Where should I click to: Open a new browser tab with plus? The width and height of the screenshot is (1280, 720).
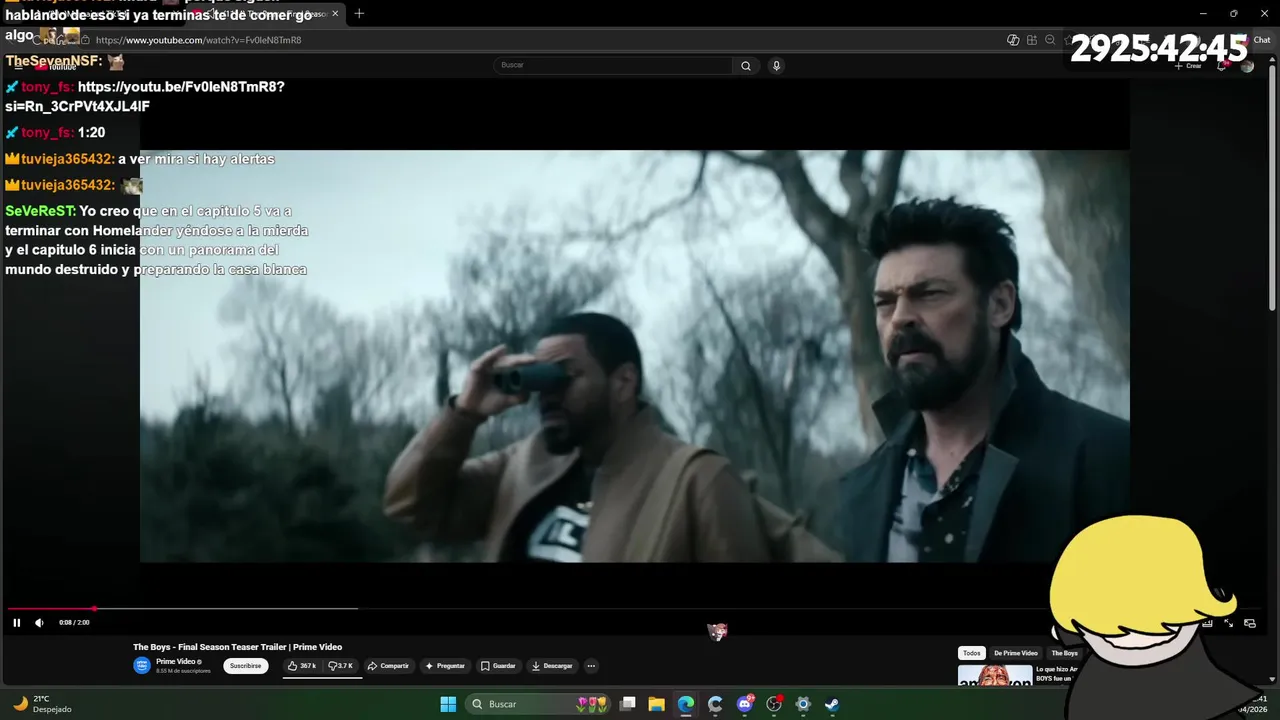[x=359, y=13]
